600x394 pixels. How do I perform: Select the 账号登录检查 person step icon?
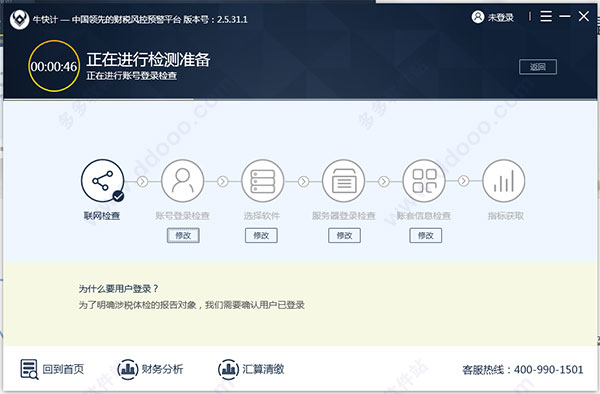tap(183, 181)
